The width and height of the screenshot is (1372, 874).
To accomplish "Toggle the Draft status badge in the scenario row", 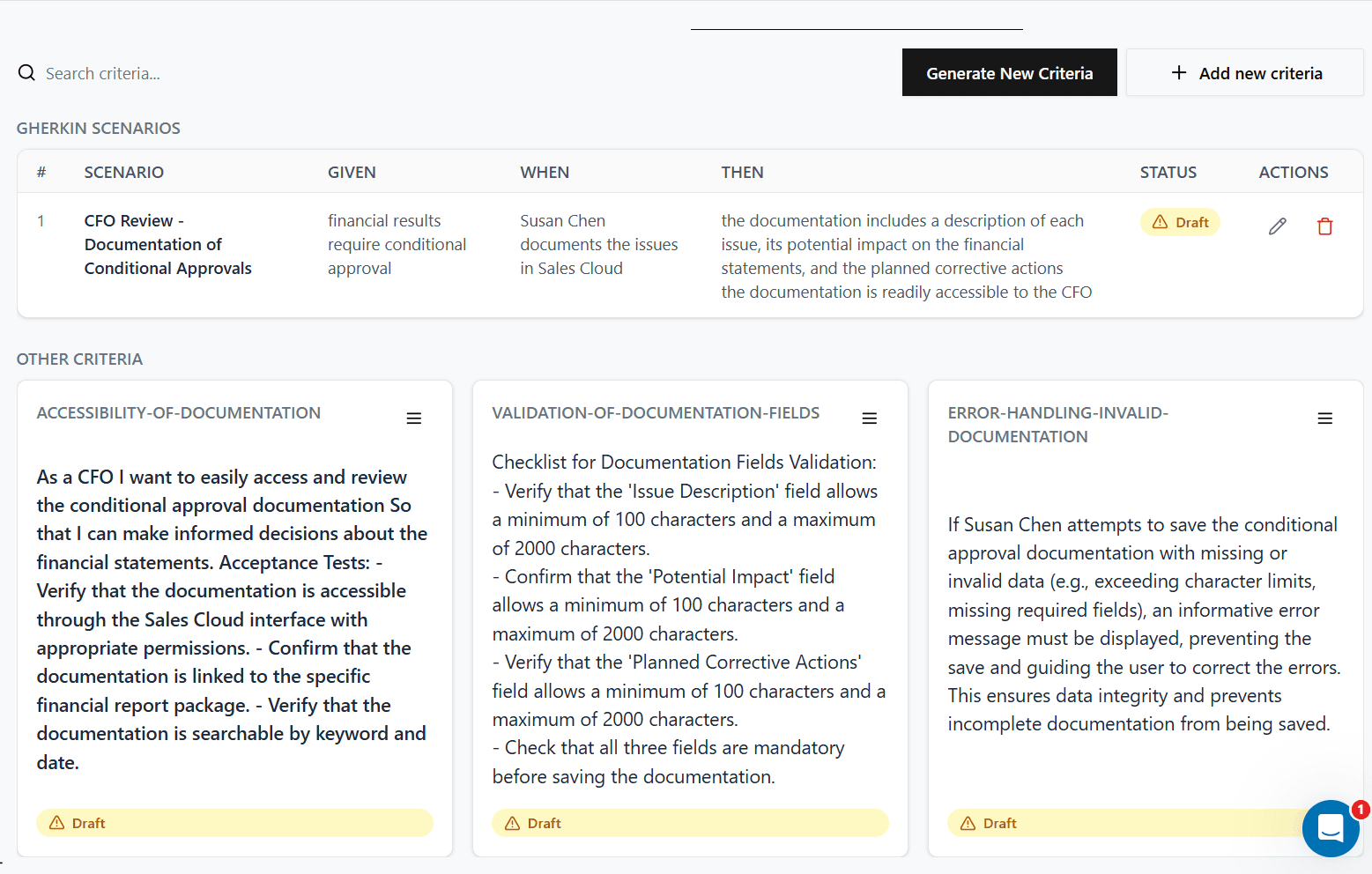I will coord(1180,222).
